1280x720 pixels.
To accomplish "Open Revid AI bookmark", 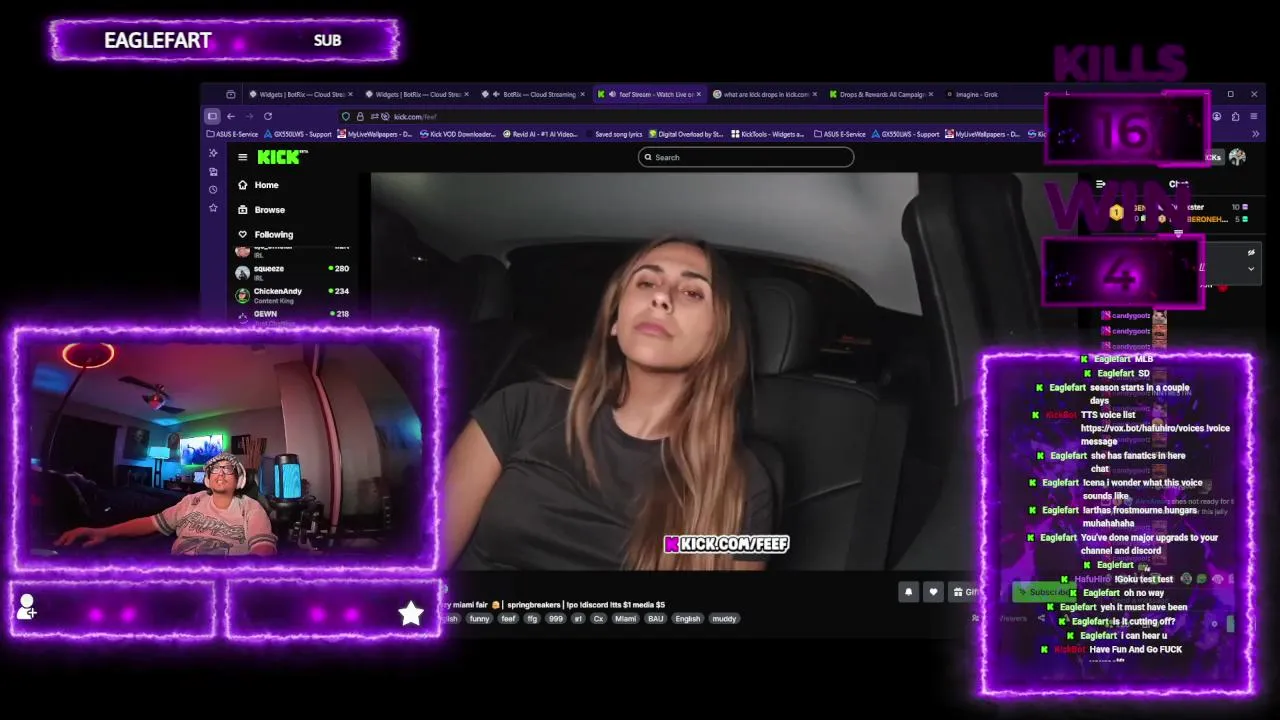I will pos(541,134).
